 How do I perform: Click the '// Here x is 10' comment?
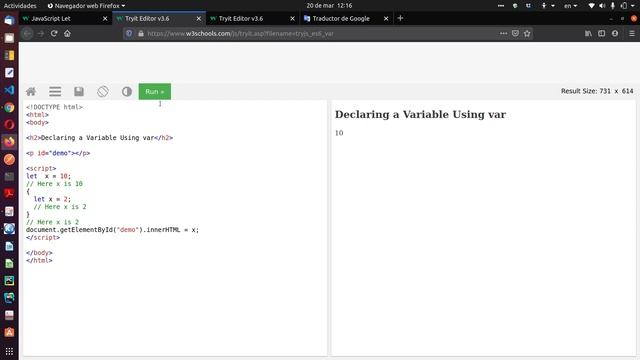point(54,184)
